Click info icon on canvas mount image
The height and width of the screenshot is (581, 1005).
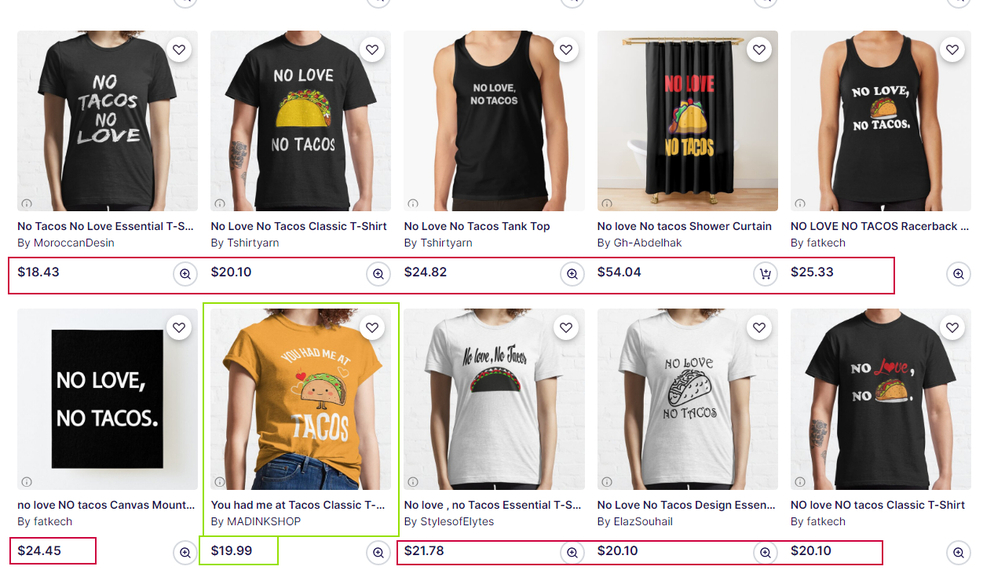tap(27, 482)
